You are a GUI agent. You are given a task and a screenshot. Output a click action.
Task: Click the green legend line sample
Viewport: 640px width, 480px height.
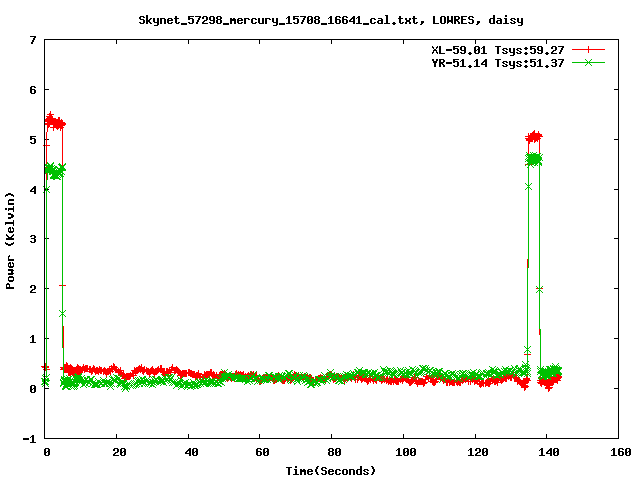[x=588, y=62]
